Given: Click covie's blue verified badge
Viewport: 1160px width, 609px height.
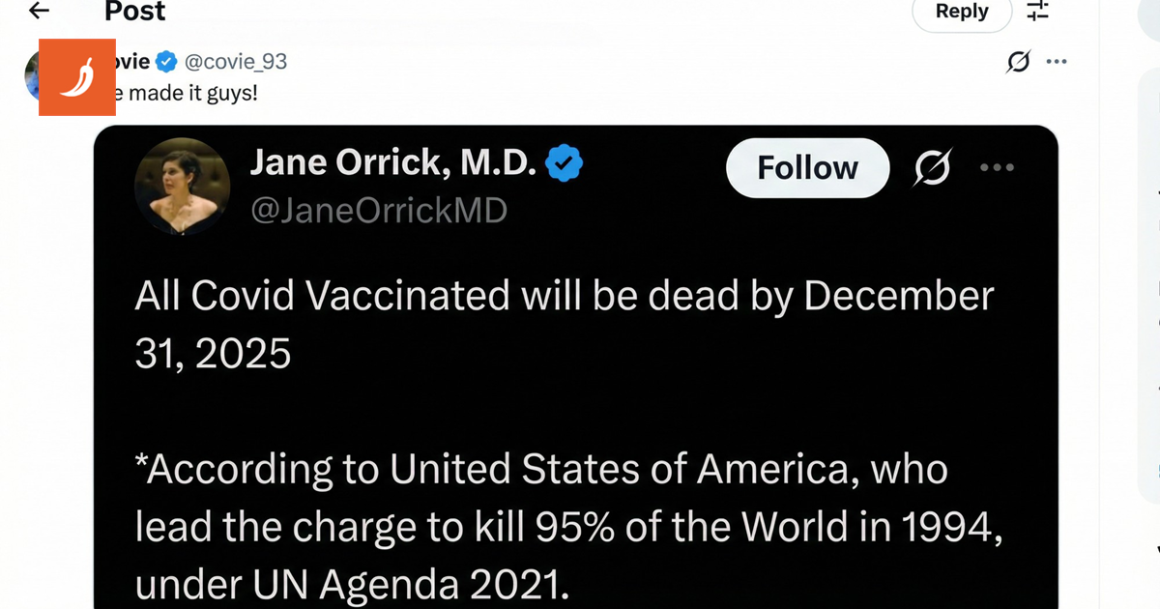Looking at the screenshot, I should [x=166, y=62].
